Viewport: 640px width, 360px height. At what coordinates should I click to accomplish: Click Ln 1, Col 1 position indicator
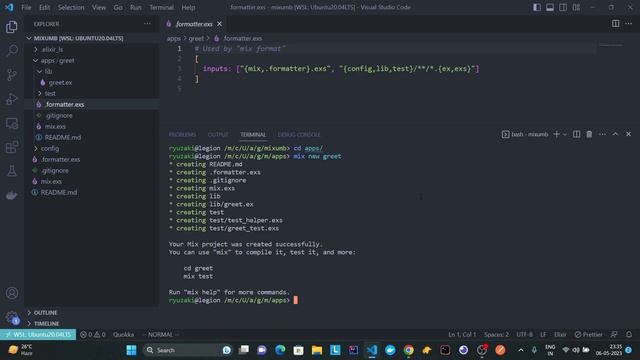click(x=462, y=335)
